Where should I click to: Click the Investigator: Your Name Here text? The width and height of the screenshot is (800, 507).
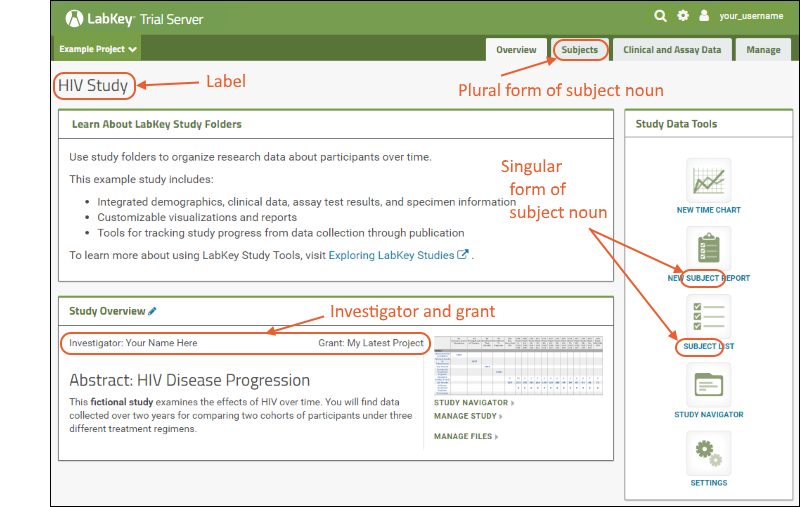coord(133,343)
